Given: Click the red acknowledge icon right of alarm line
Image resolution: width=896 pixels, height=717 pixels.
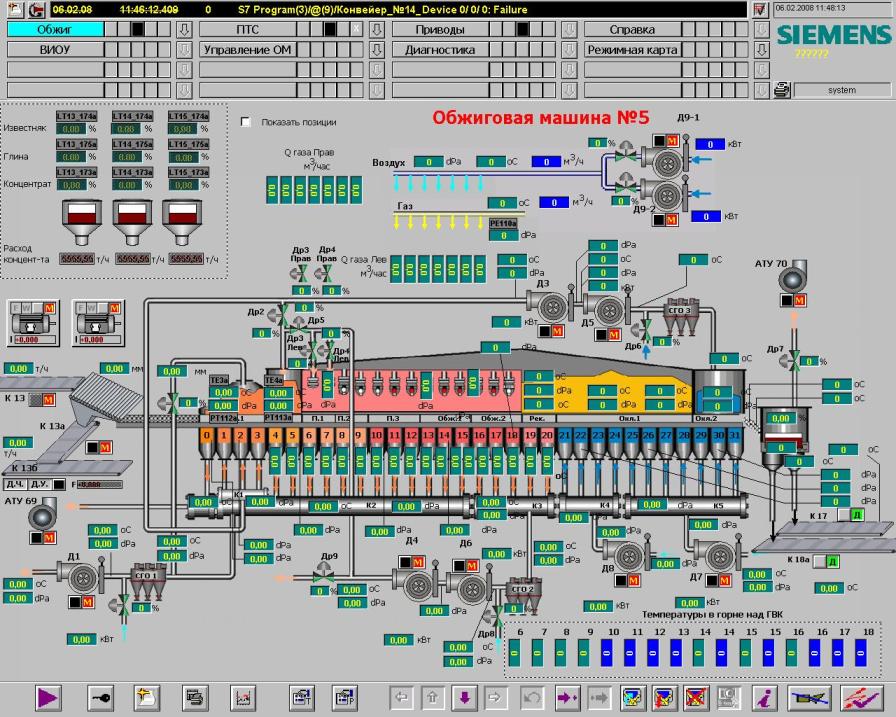Looking at the screenshot, I should pyautogui.click(x=759, y=10).
